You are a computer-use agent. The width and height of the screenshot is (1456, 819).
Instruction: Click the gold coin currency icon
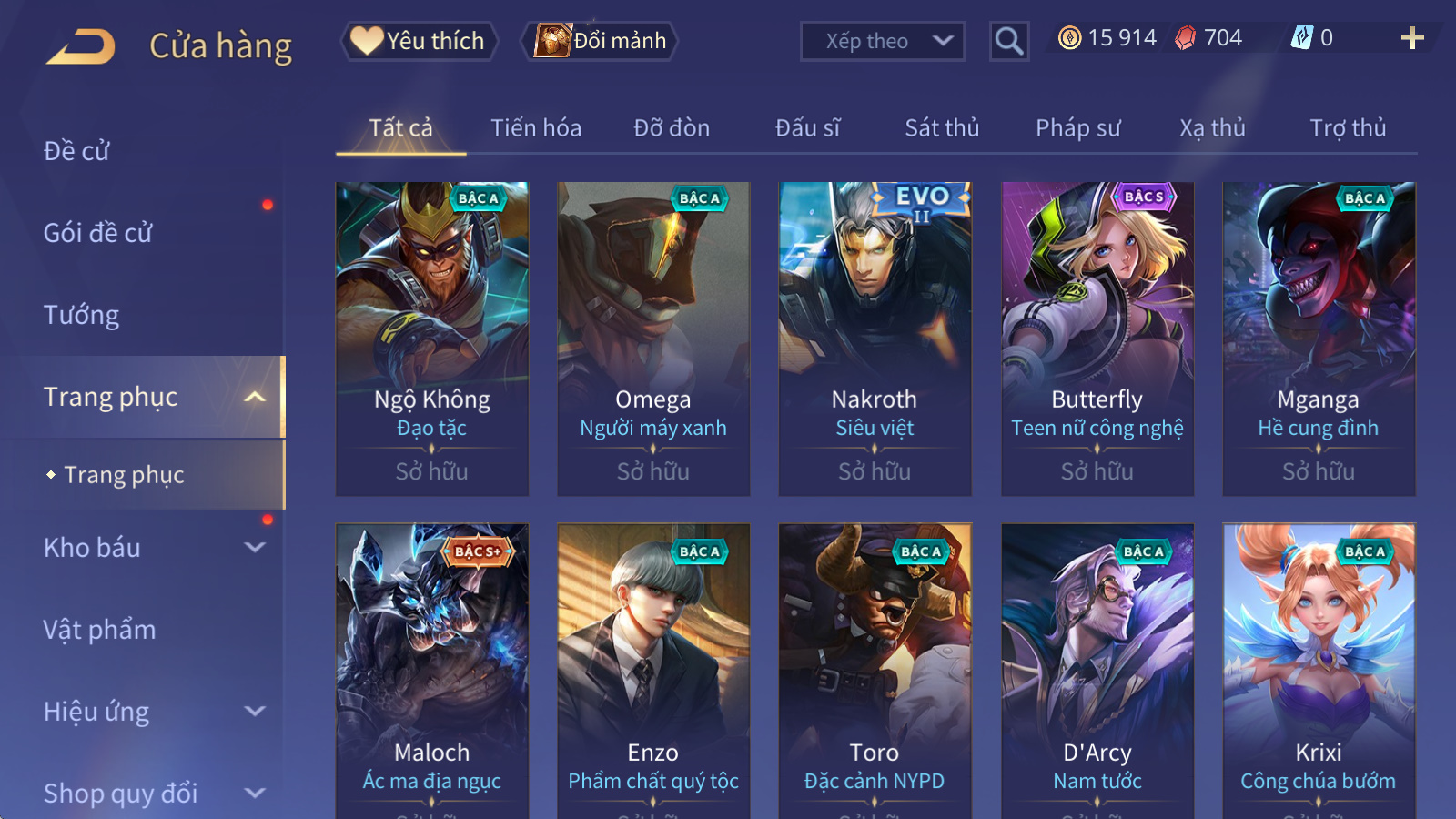point(1070,37)
